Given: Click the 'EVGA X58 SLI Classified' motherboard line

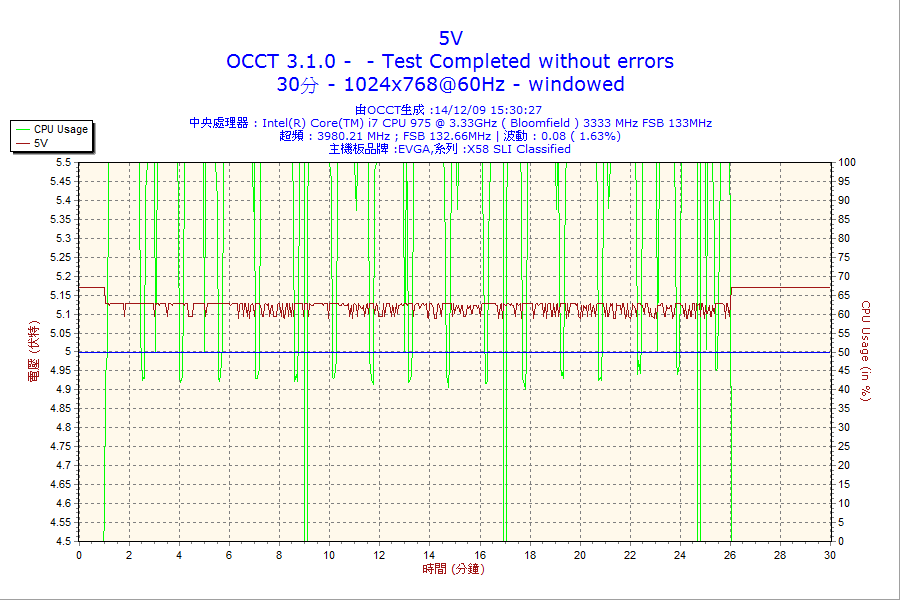Looking at the screenshot, I should 450,149.
